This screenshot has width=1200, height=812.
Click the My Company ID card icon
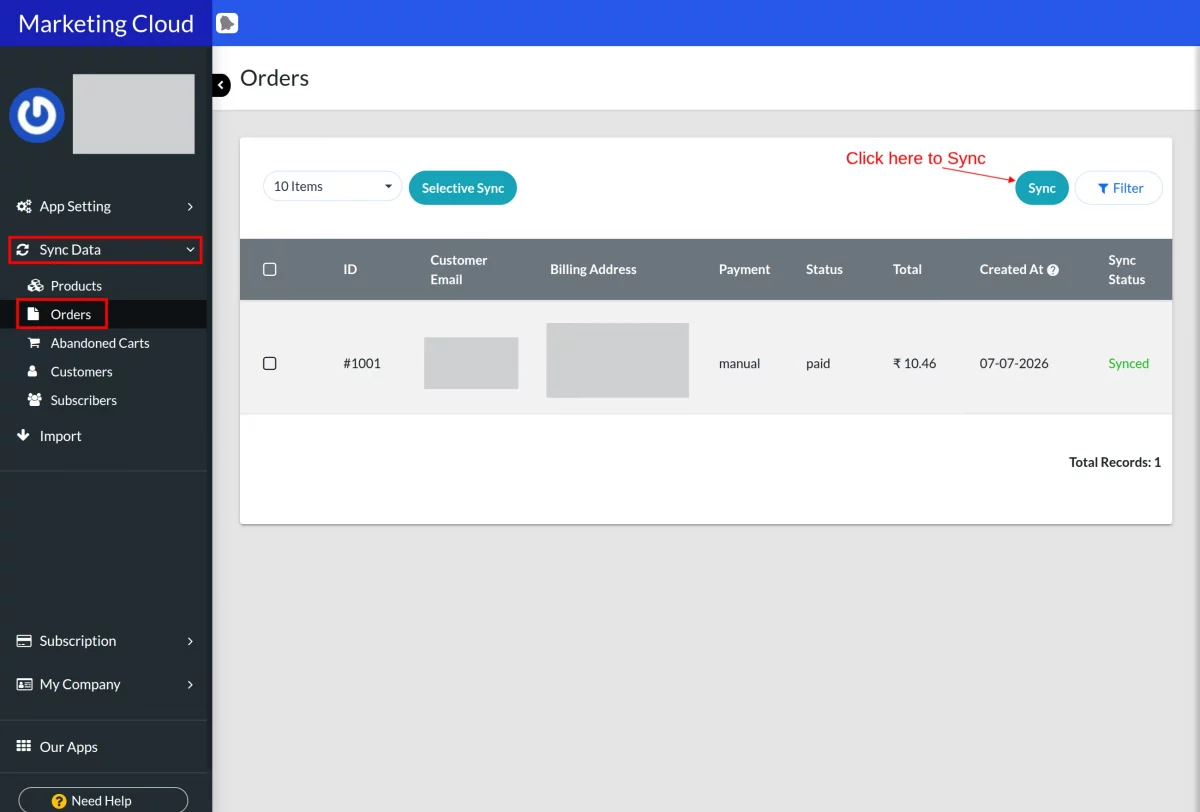click(x=24, y=684)
